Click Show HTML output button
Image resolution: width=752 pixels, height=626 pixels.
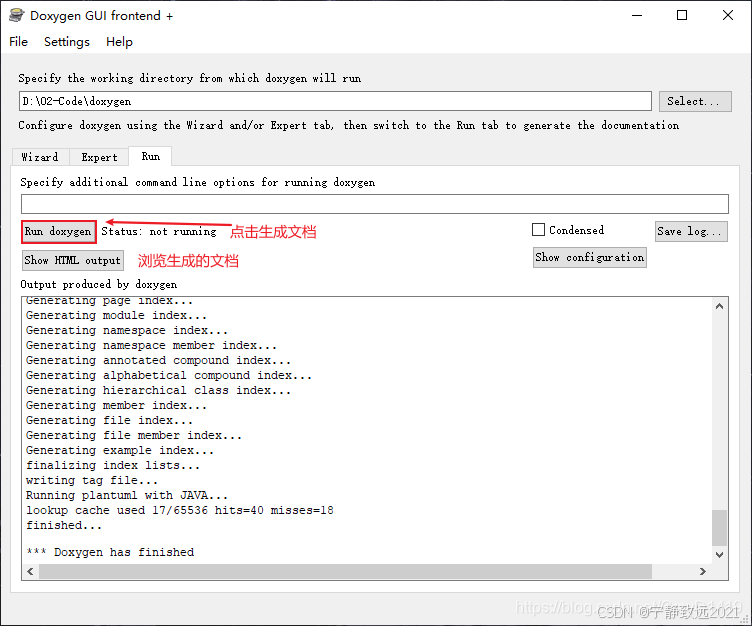click(72, 260)
